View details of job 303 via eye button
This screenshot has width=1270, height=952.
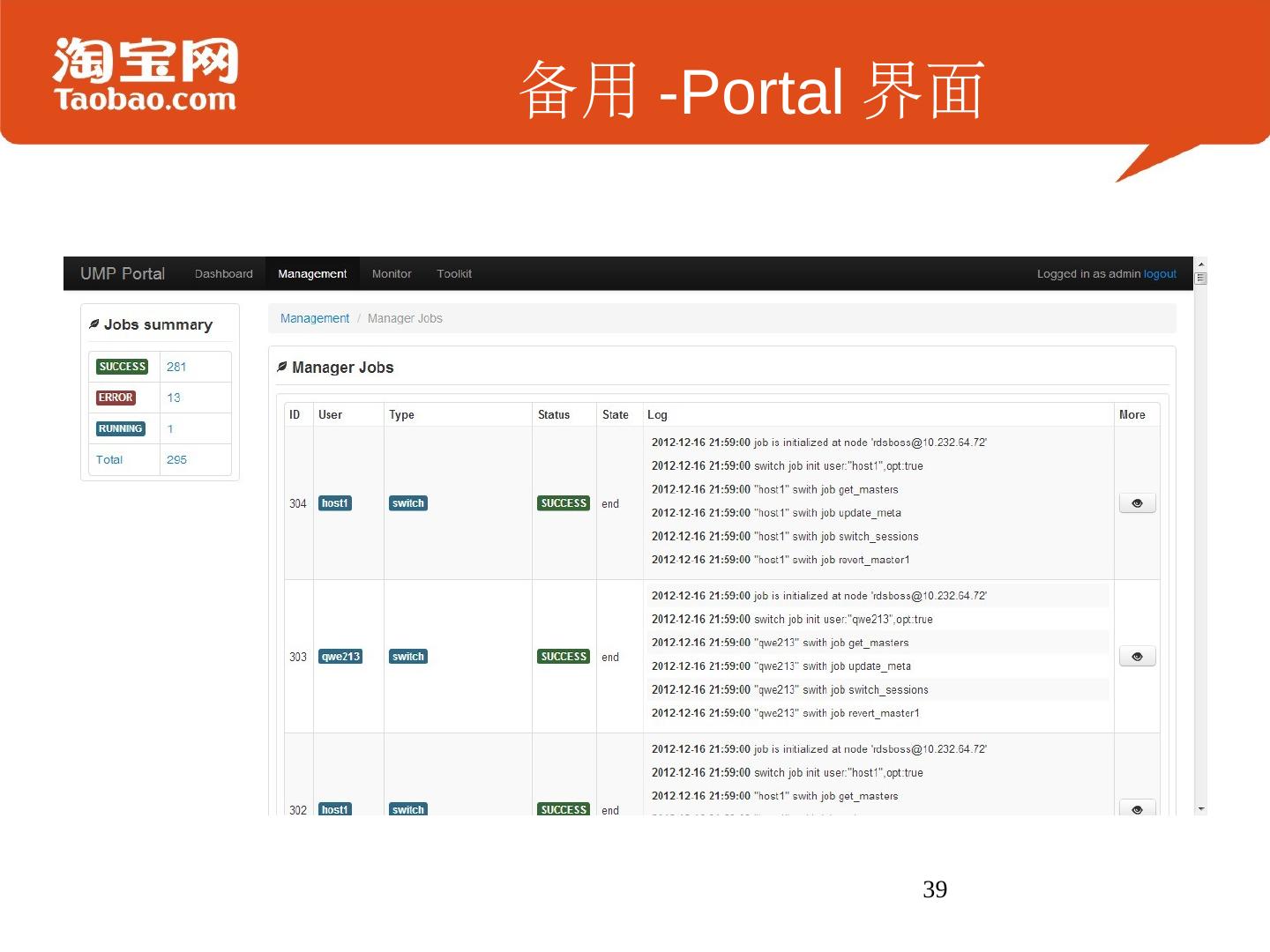pos(1137,657)
